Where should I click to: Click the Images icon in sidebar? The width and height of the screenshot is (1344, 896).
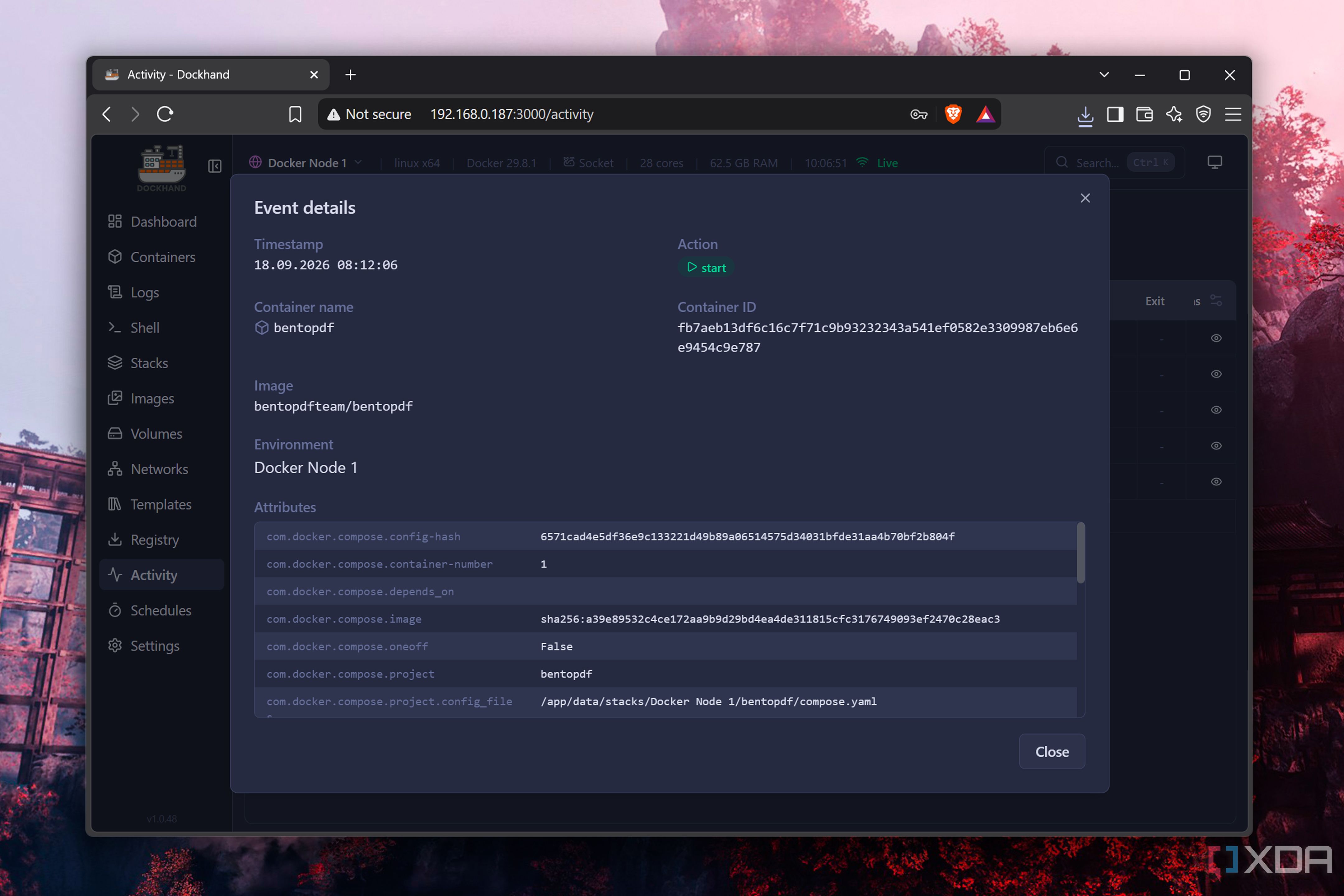click(115, 398)
